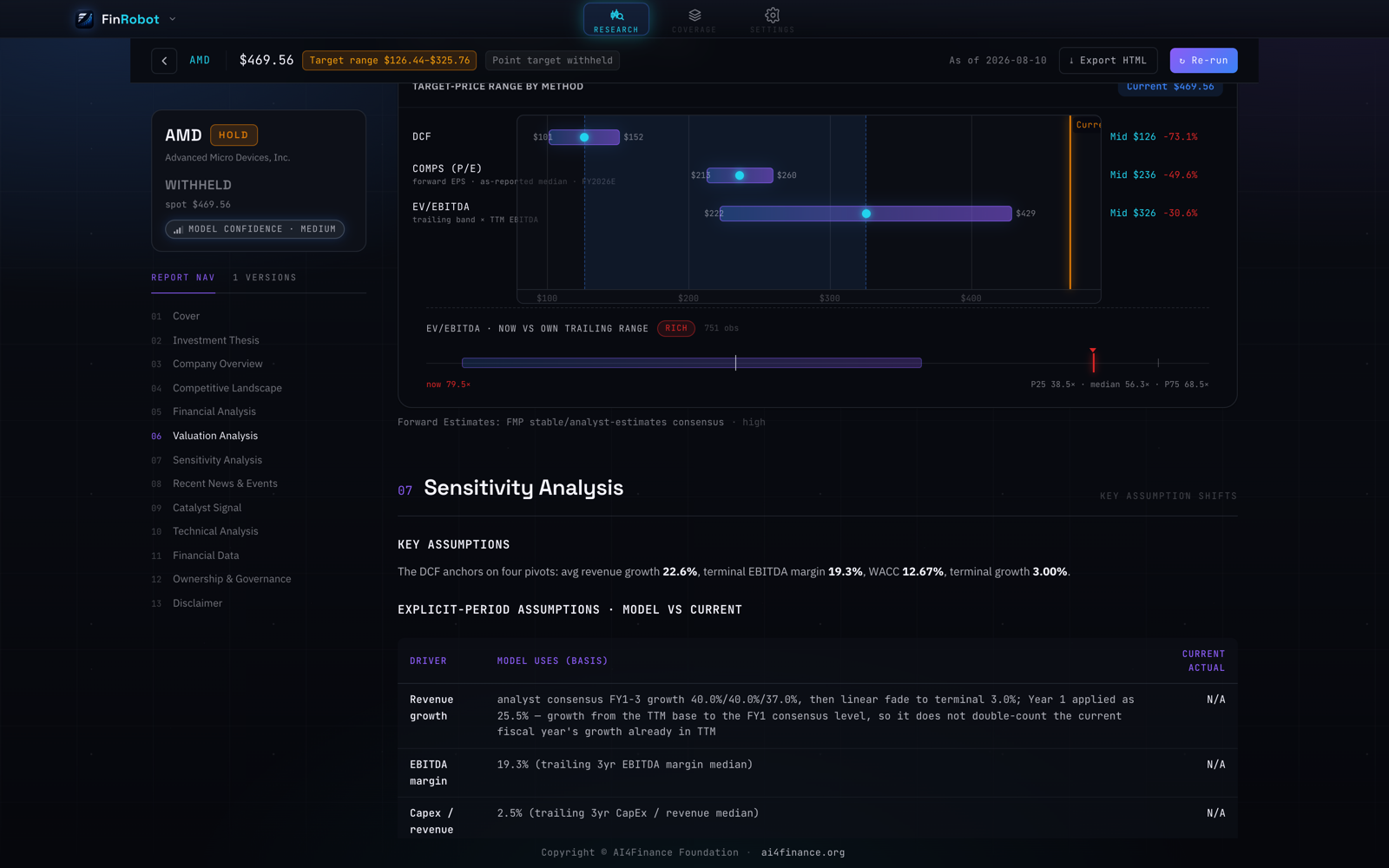Jump to Recent News & Events section
This screenshot has height=868, width=1389.
(x=225, y=483)
